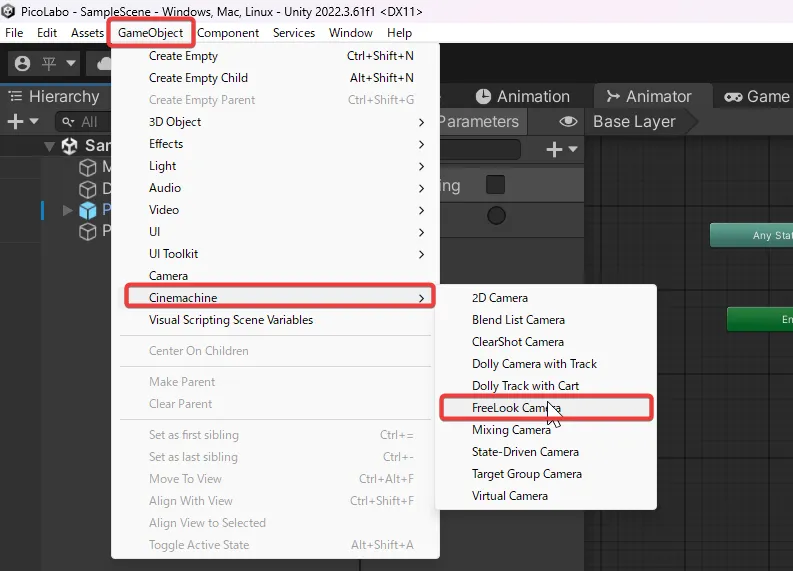Select the last cube GameObject icon
Screen dimensions: 793x571
point(87,232)
